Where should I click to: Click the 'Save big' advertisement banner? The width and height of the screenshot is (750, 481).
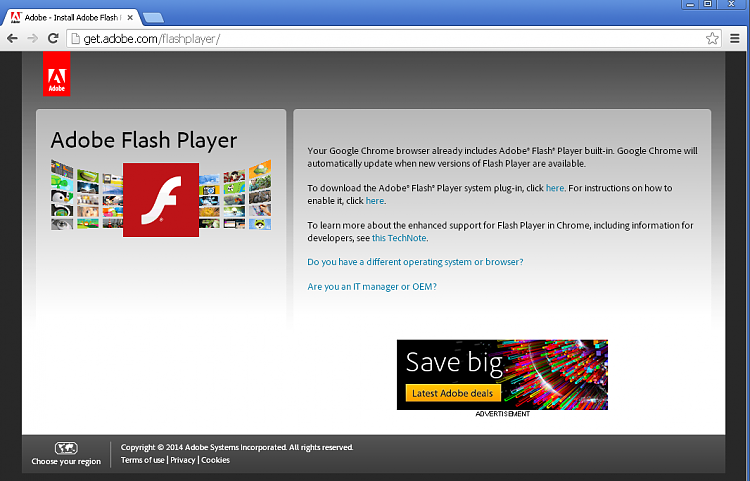(502, 374)
